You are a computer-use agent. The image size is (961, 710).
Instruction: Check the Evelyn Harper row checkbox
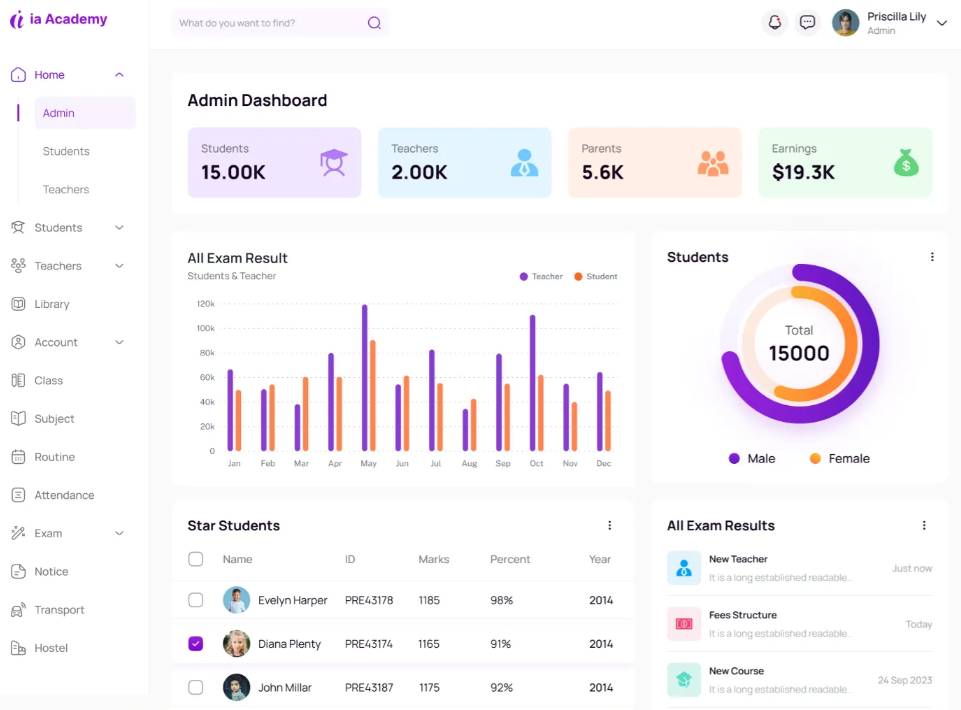[196, 600]
